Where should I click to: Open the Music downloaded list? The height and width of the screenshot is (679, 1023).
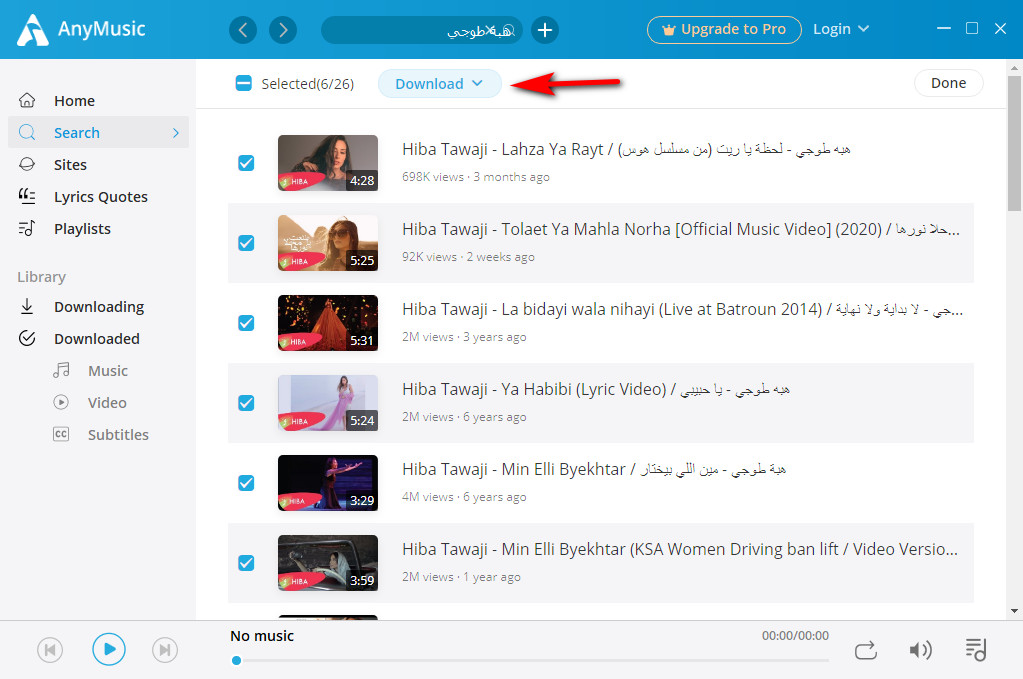pyautogui.click(x=108, y=370)
